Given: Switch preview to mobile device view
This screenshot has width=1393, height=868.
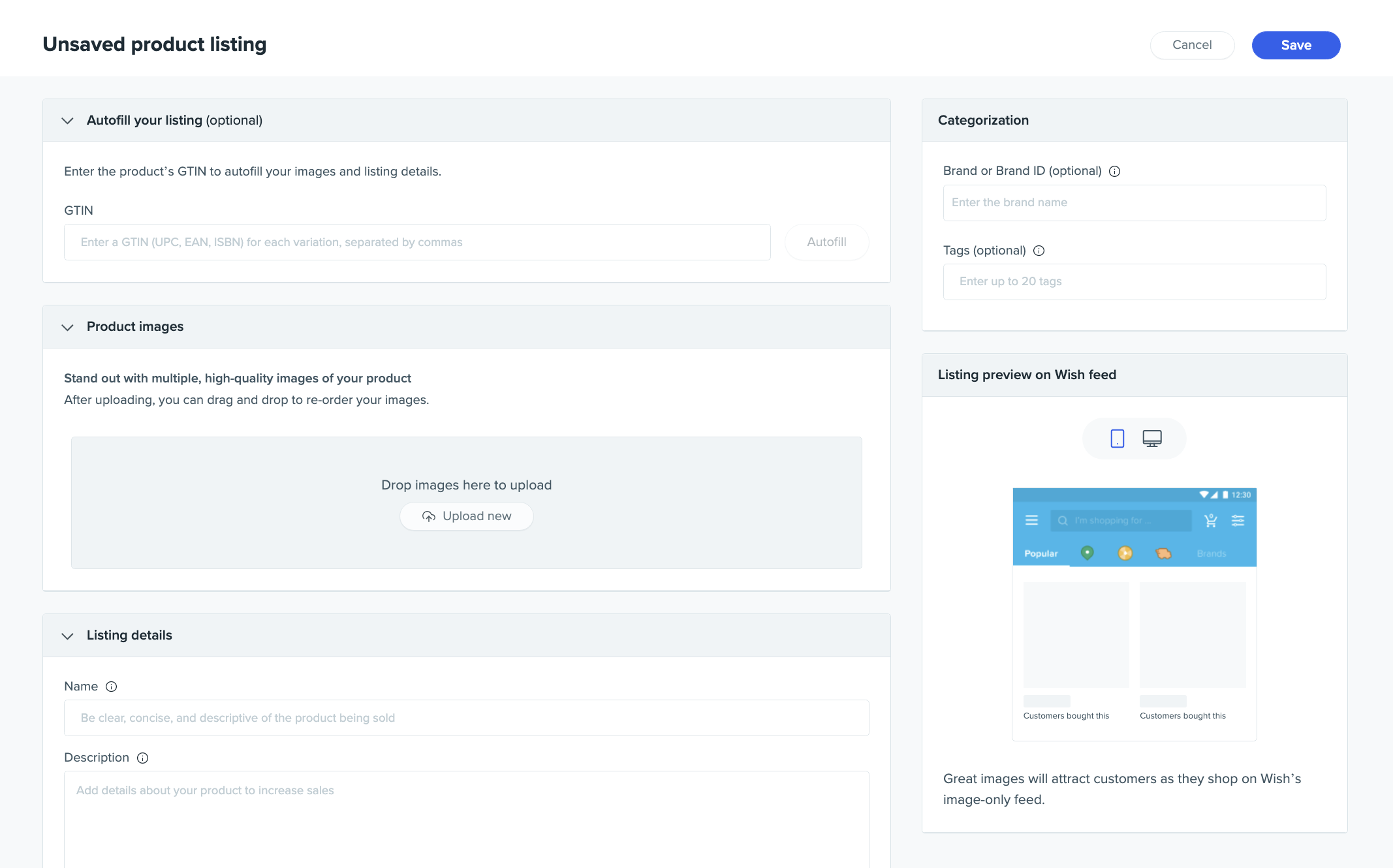Looking at the screenshot, I should [x=1117, y=439].
